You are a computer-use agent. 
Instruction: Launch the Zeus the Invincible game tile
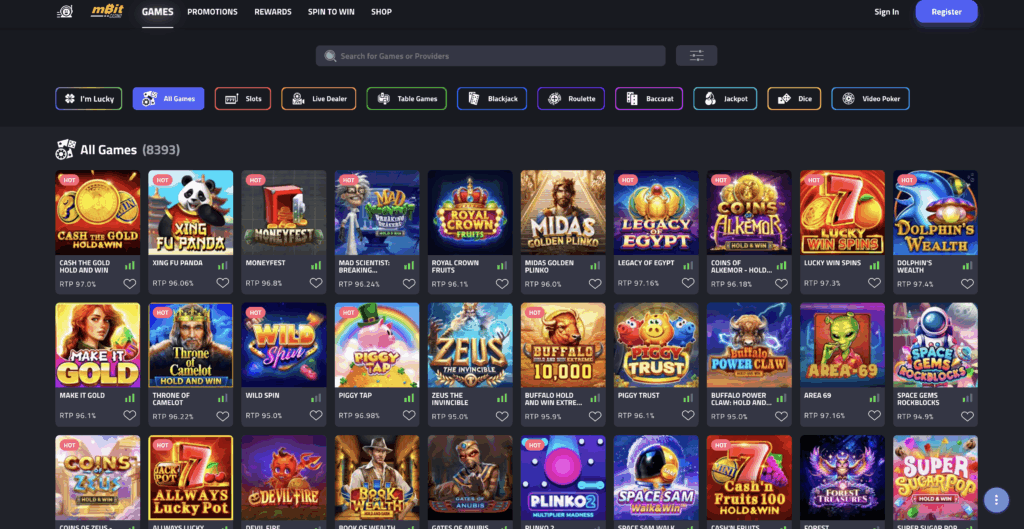[470, 345]
